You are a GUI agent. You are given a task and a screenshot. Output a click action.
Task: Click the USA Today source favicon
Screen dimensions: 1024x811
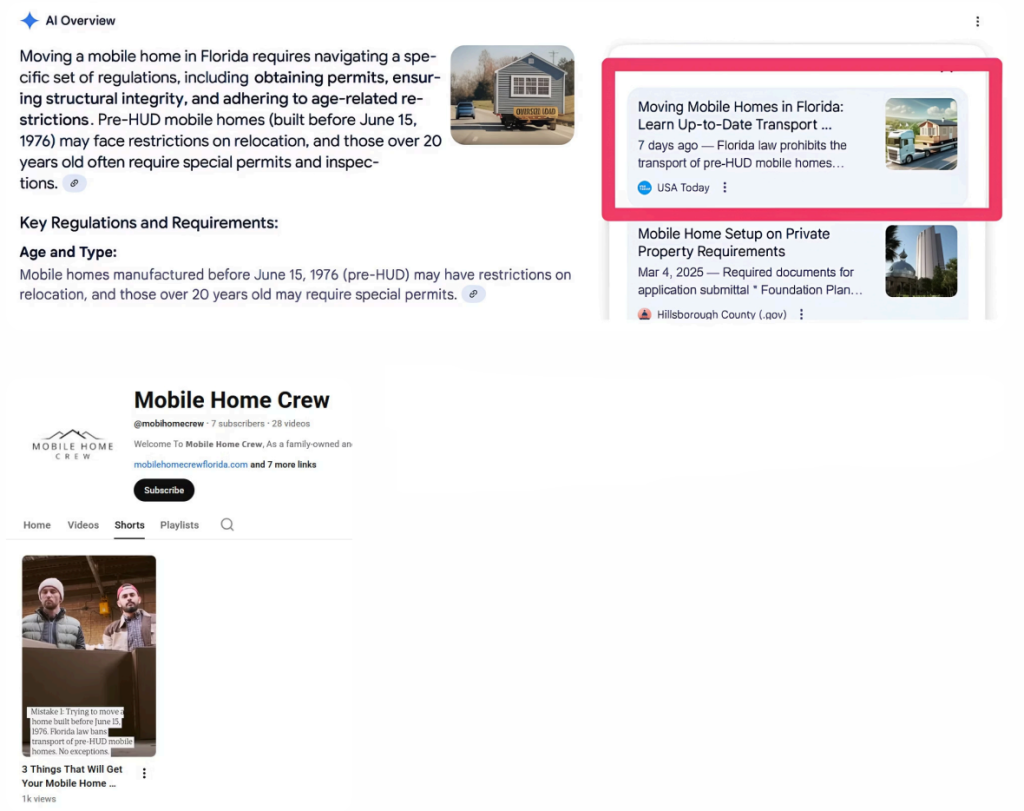[x=645, y=187]
